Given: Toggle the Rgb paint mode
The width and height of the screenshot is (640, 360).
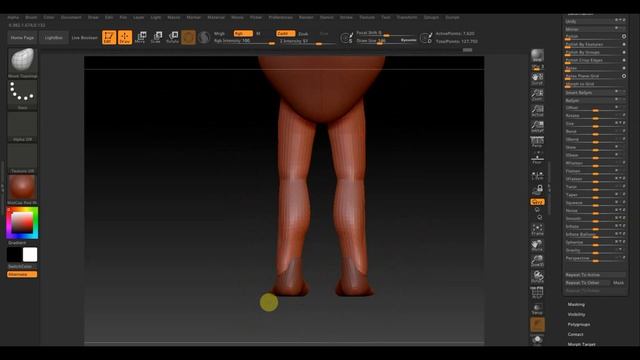Looking at the screenshot, I should click(243, 33).
